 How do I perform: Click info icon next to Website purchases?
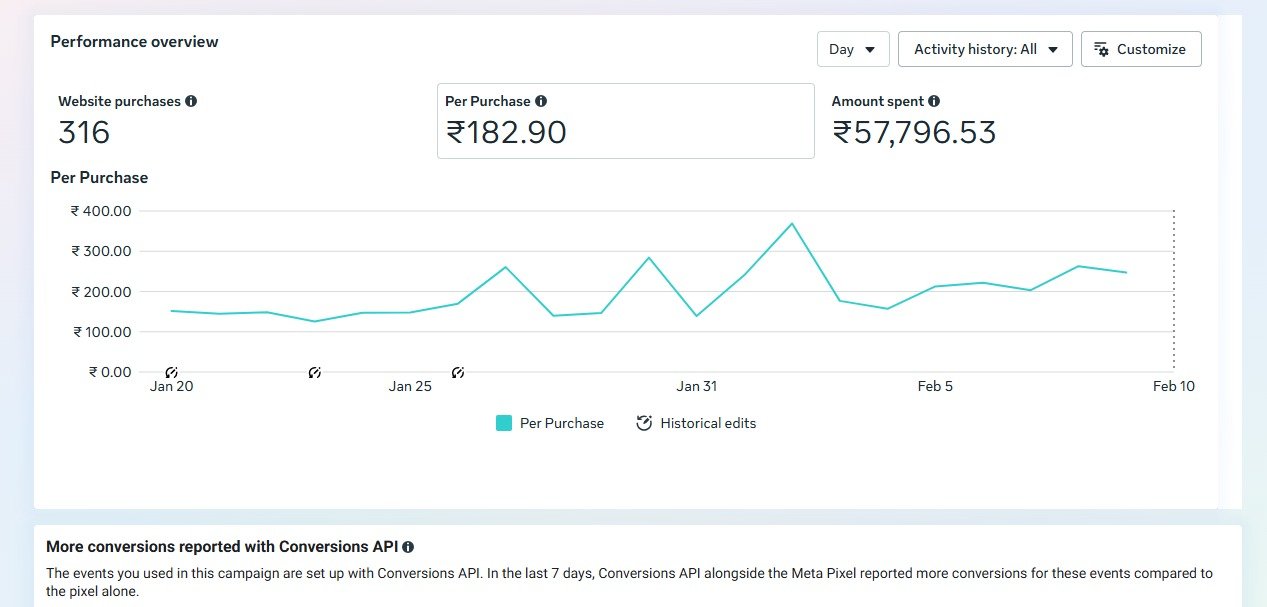191,101
